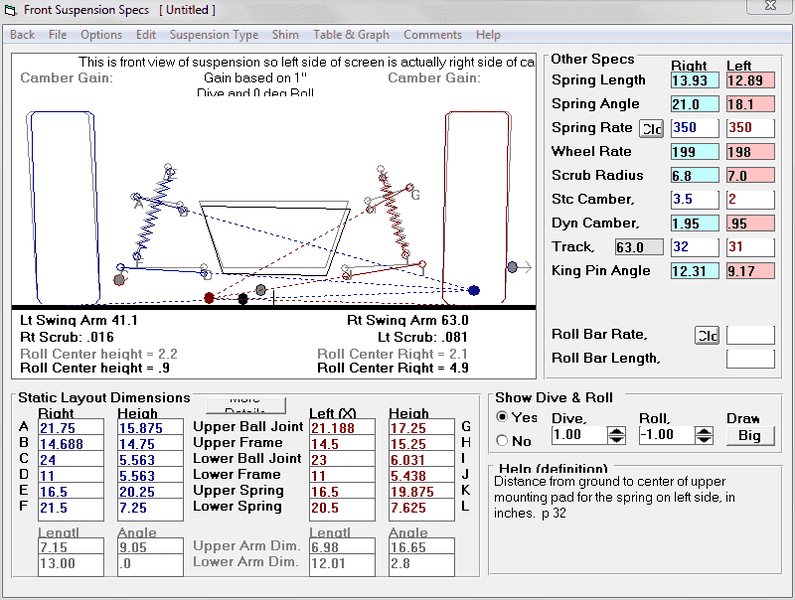The width and height of the screenshot is (795, 600).
Task: Increase the Roll value with up arrow
Action: coord(704,431)
